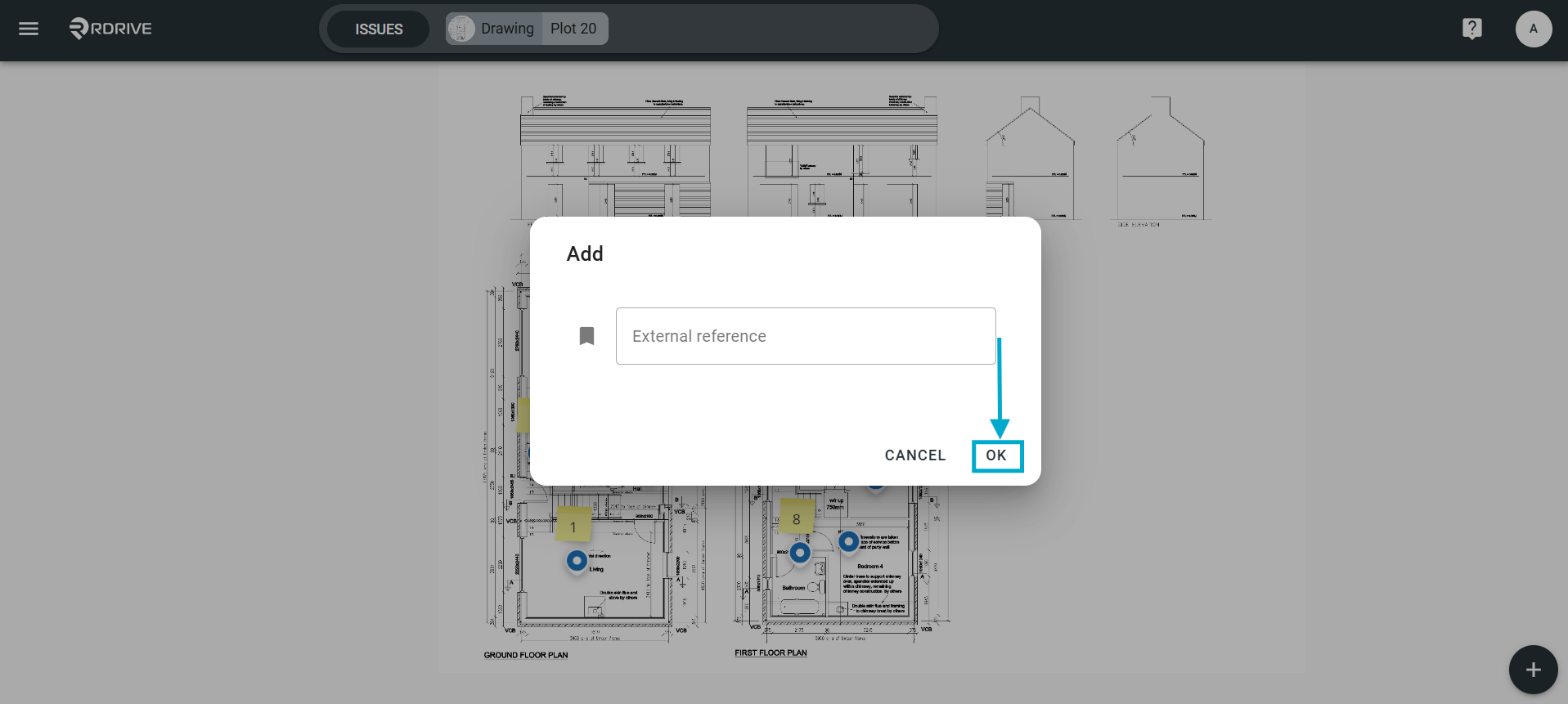Select the Drawing breadcrumb chip
Image resolution: width=1568 pixels, height=704 pixels.
(x=494, y=29)
